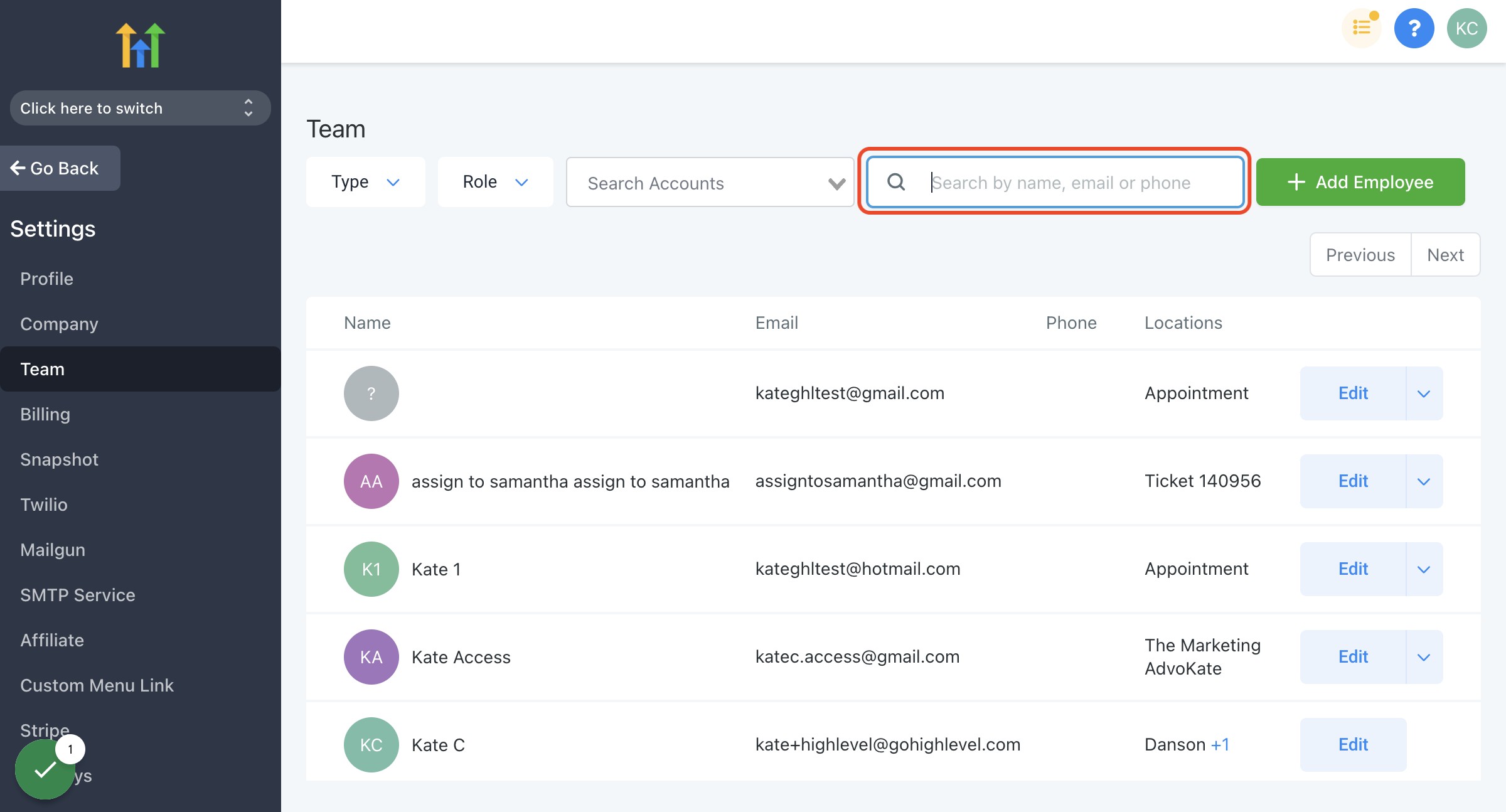Click the Ticket 140956 location text

[1202, 481]
